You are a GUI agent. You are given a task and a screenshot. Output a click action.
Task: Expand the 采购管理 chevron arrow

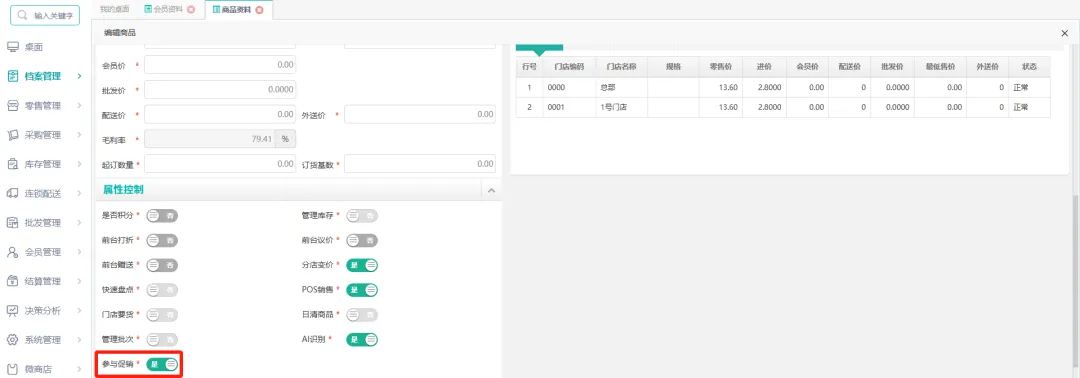pos(80,135)
